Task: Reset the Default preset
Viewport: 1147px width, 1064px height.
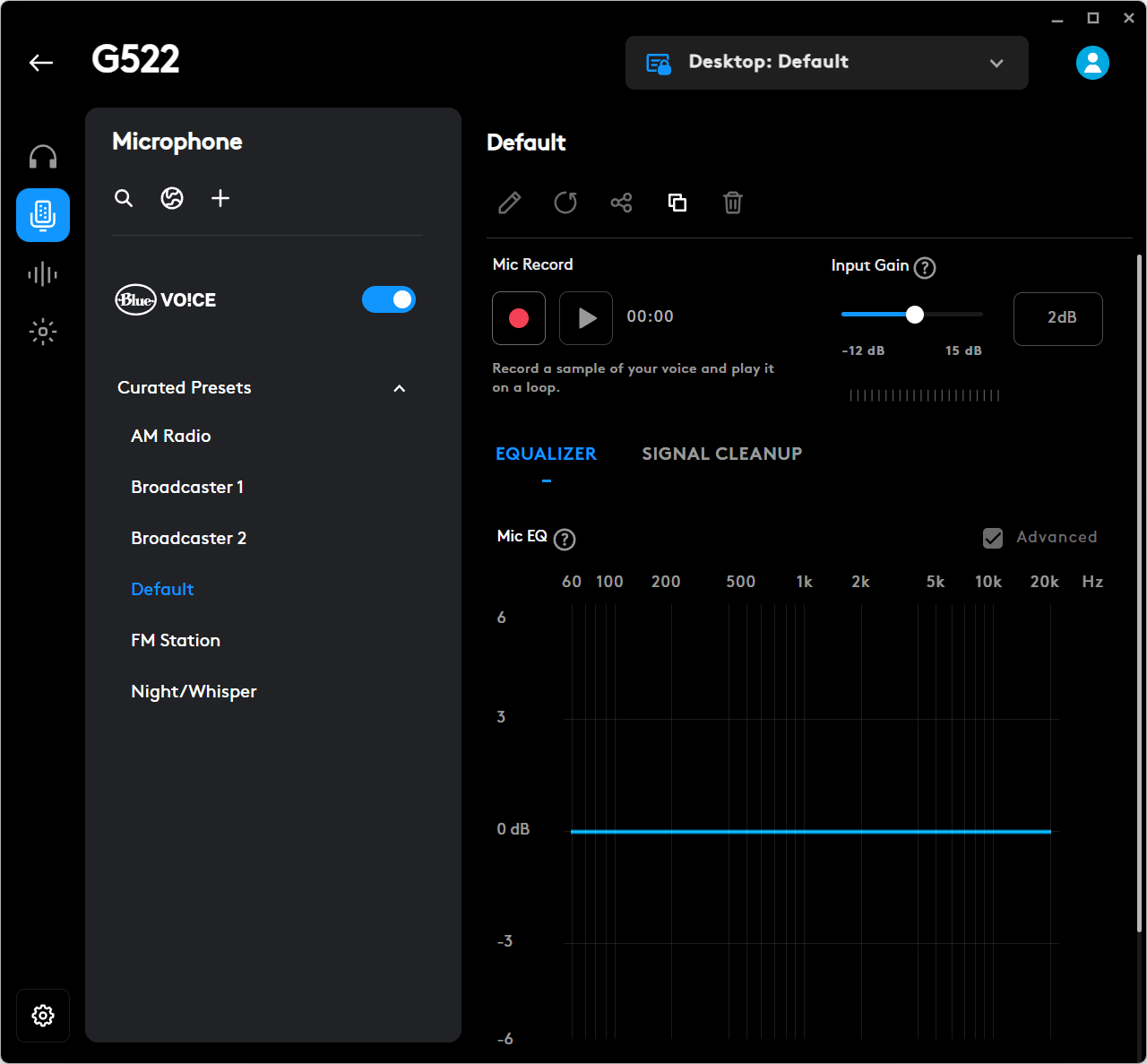Action: [x=565, y=203]
